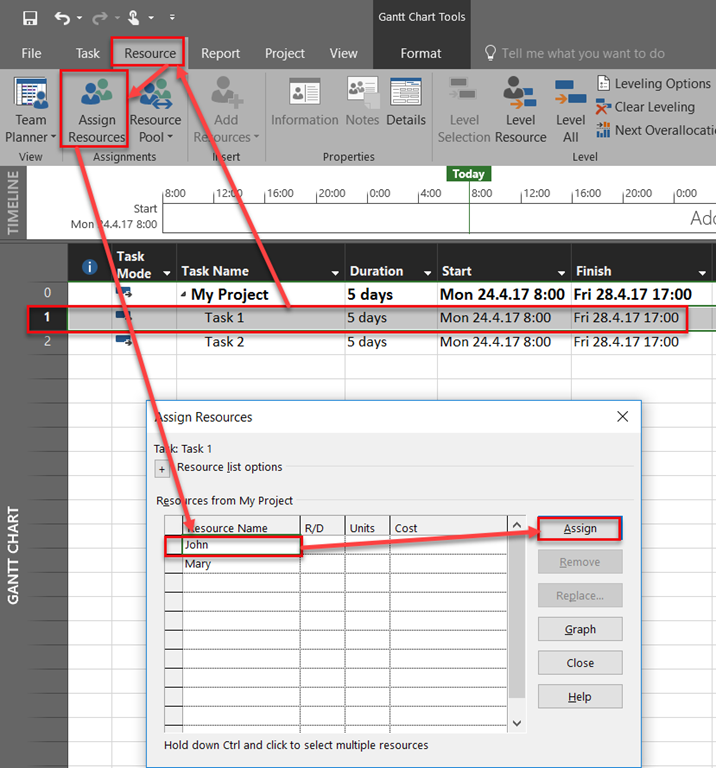Viewport: 716px width, 768px height.
Task: Switch to the Report tab
Action: pyautogui.click(x=220, y=53)
